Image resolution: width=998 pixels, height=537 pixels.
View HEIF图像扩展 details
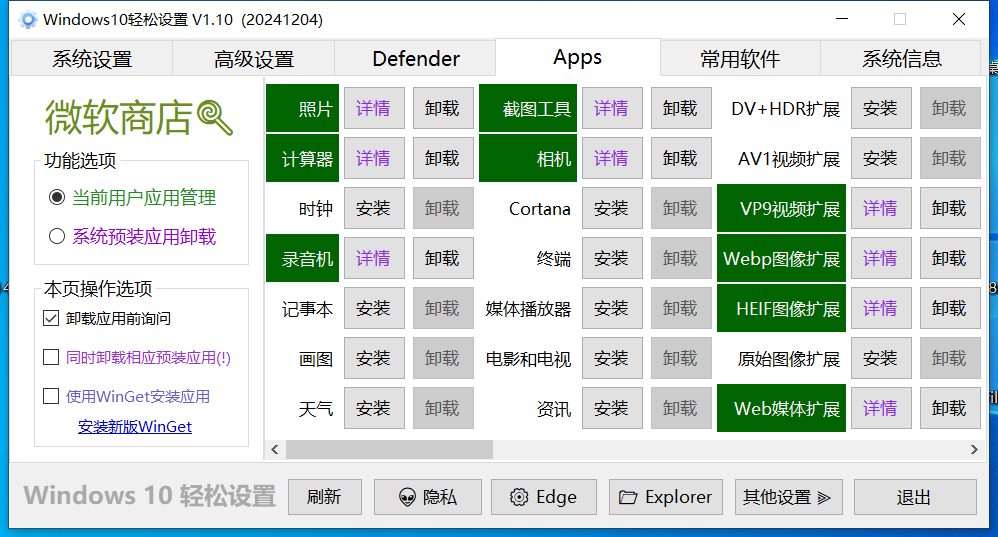click(x=881, y=308)
